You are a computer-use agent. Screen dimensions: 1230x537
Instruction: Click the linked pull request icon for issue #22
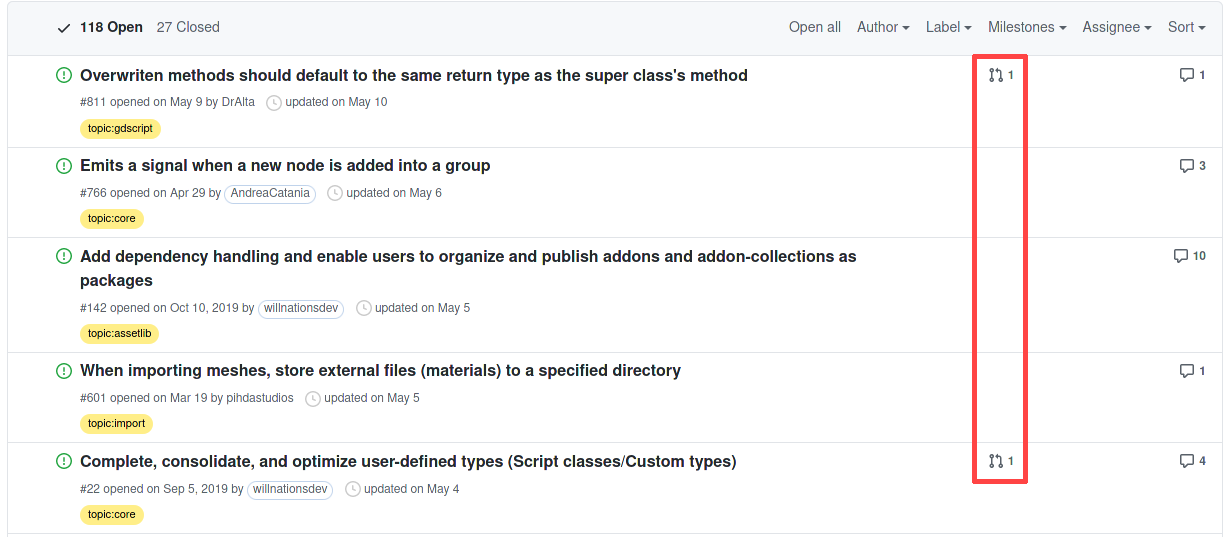(x=996, y=461)
